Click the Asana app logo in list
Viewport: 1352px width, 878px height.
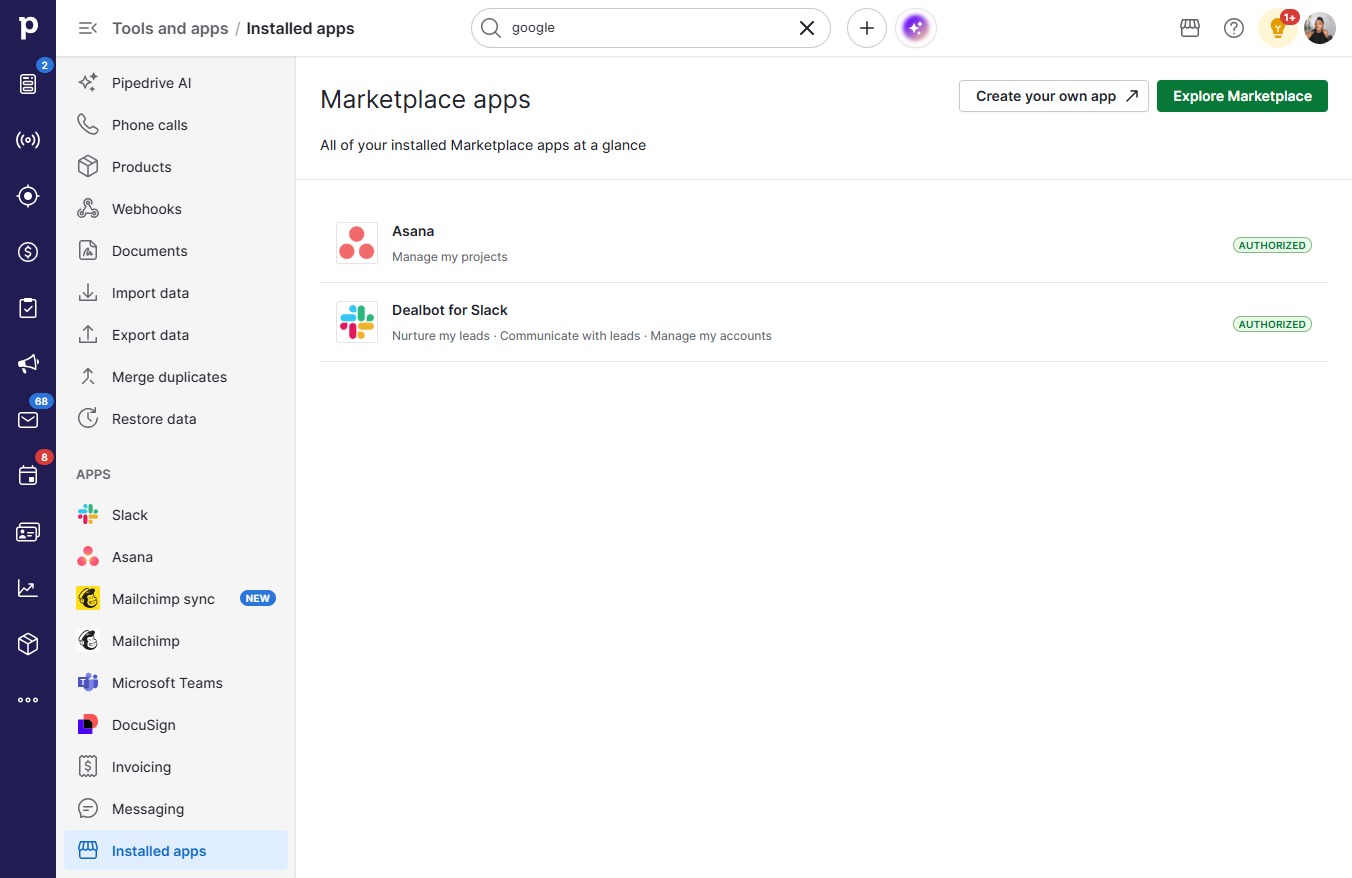[x=357, y=243]
